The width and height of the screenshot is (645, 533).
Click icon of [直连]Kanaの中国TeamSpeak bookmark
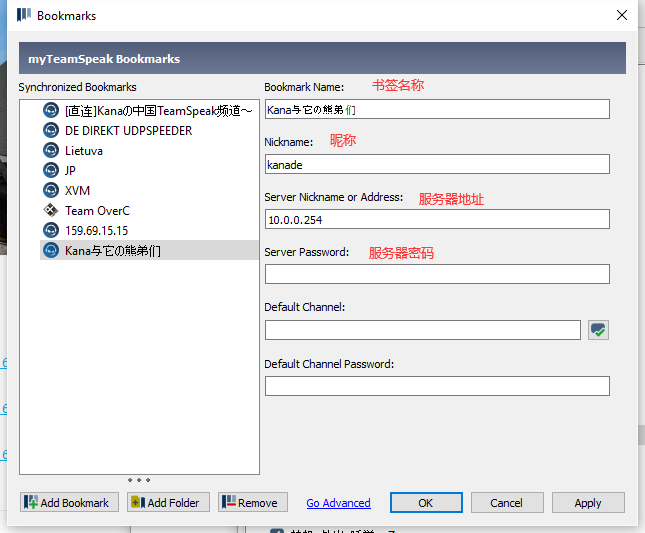pos(51,110)
